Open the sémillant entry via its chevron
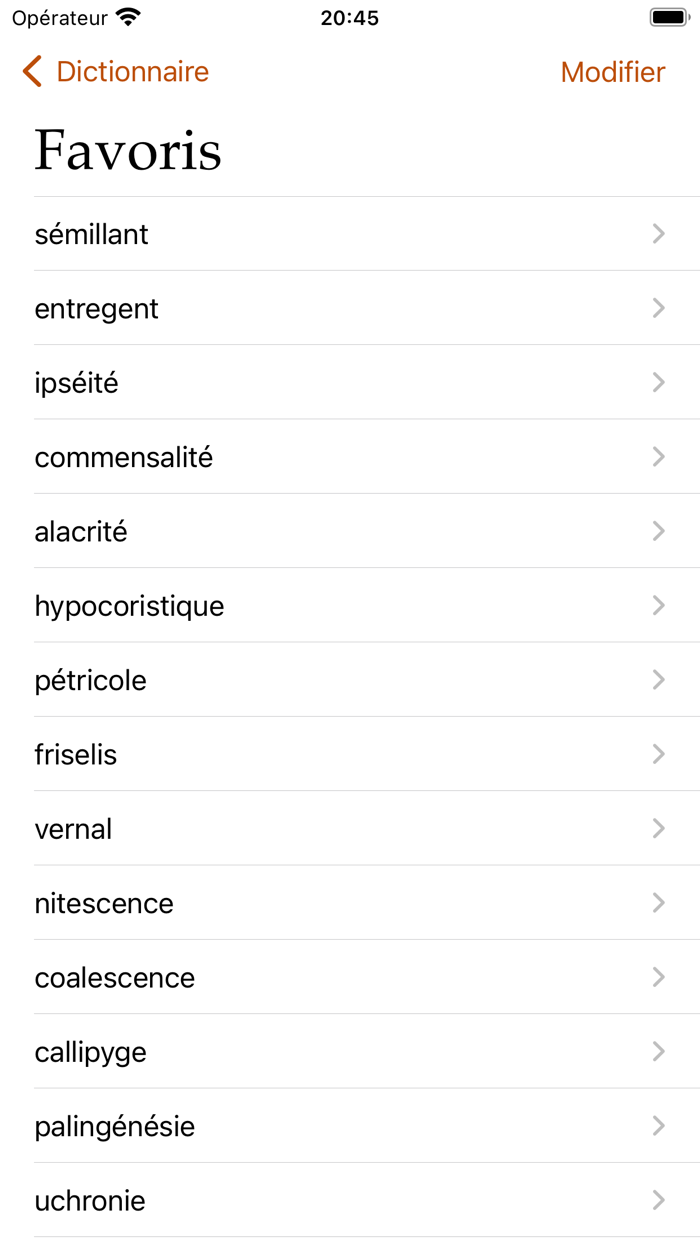This screenshot has height=1244, width=700. pyautogui.click(x=658, y=234)
